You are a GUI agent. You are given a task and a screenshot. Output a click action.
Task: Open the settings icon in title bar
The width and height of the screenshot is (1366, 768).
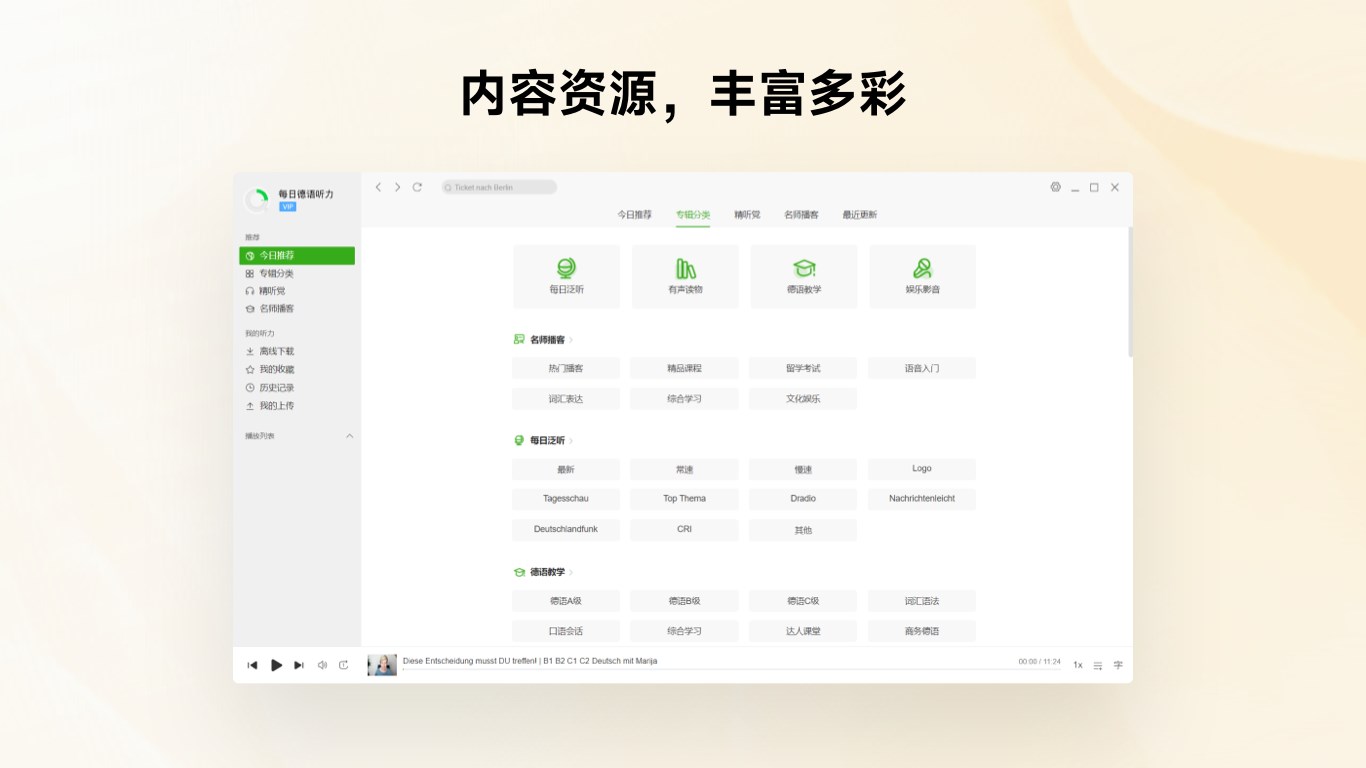click(1055, 187)
